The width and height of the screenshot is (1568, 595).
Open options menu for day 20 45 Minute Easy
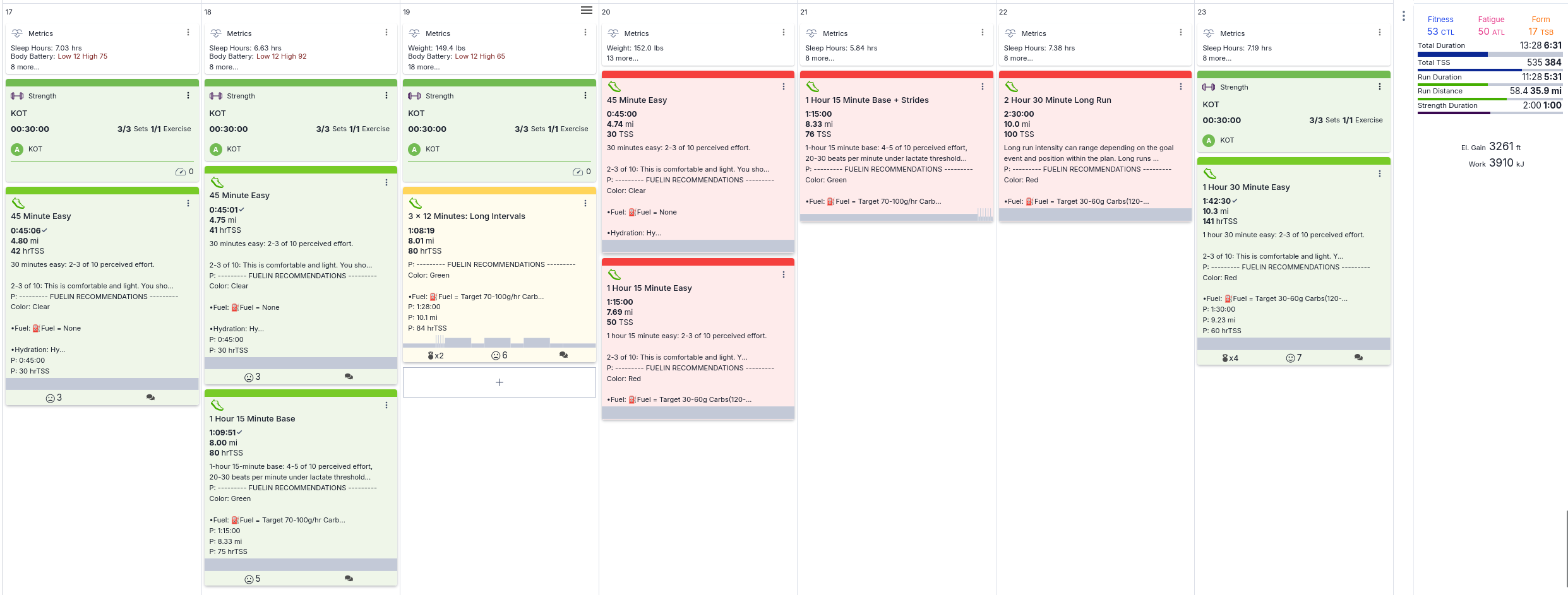pos(783,86)
